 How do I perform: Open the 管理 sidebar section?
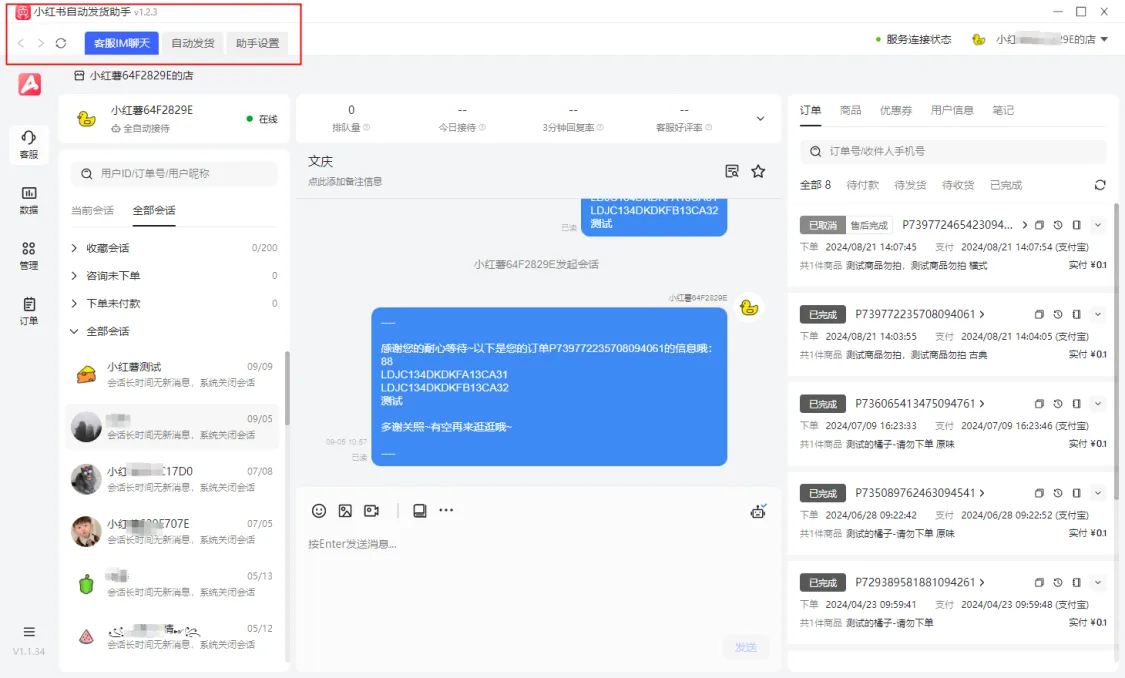point(29,255)
